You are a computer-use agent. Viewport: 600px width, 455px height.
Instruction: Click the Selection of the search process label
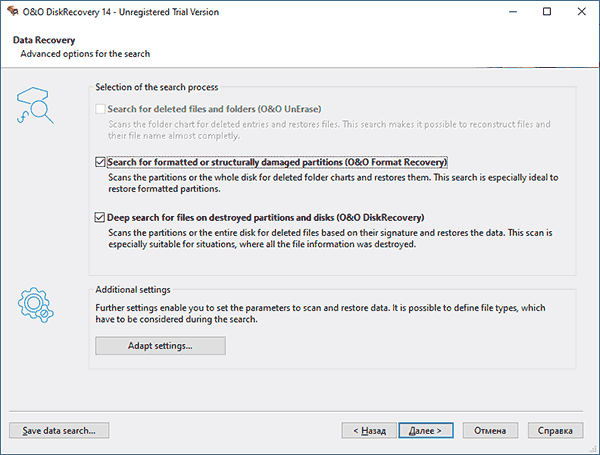[156, 88]
